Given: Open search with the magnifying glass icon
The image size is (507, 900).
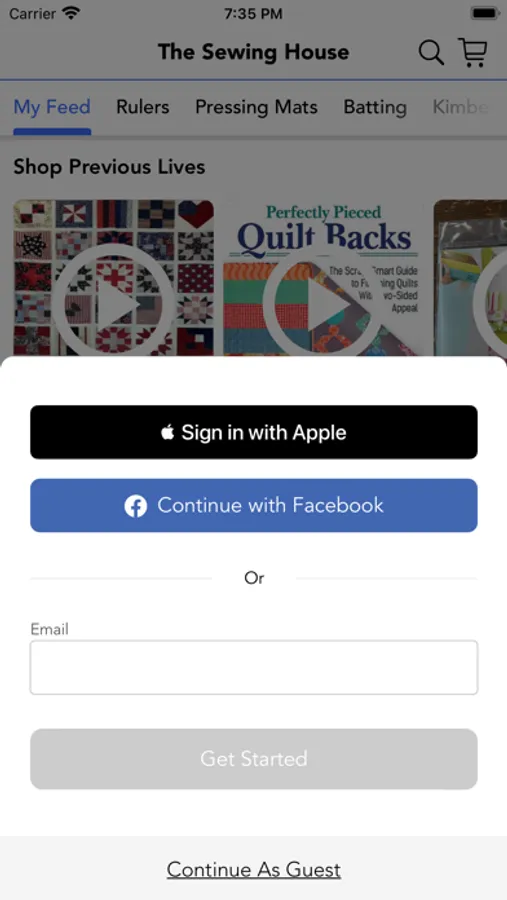Looking at the screenshot, I should click(431, 53).
